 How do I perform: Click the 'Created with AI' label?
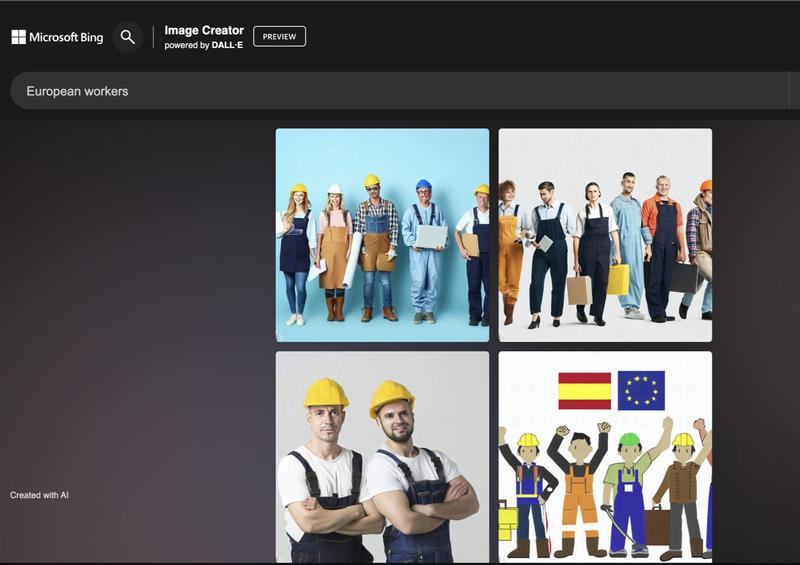tap(39, 495)
